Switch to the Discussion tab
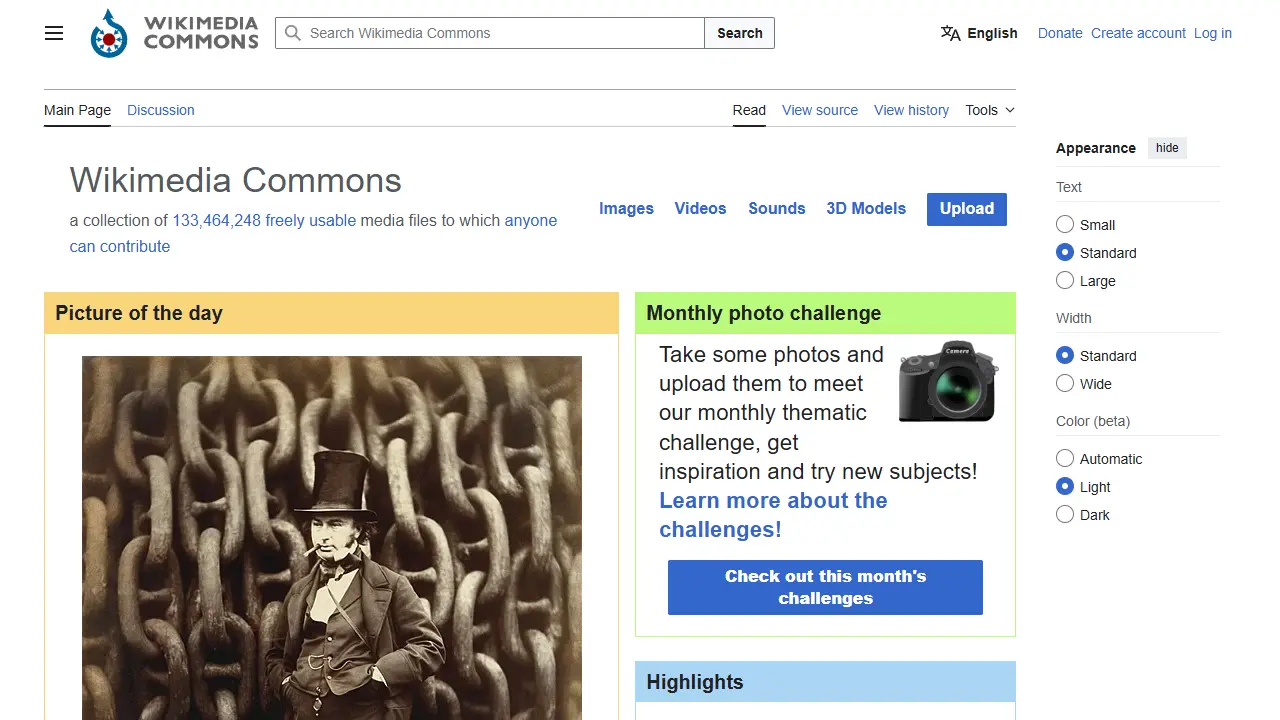The width and height of the screenshot is (1280, 720). tap(160, 110)
